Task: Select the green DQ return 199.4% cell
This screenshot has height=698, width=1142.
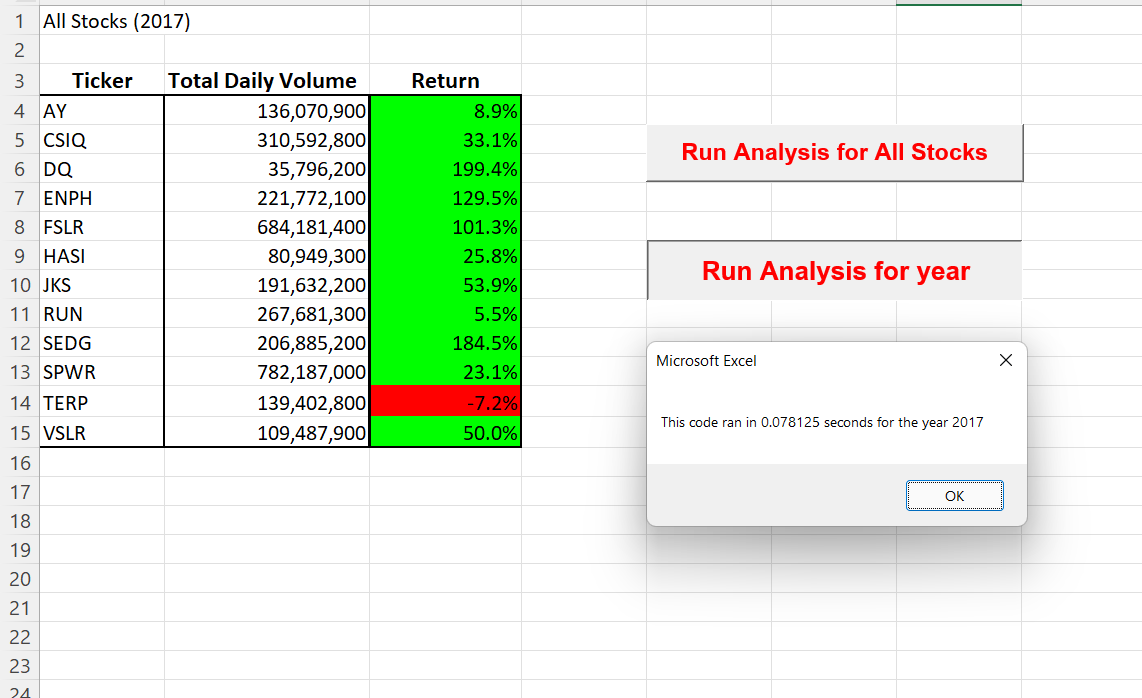Action: 445,169
